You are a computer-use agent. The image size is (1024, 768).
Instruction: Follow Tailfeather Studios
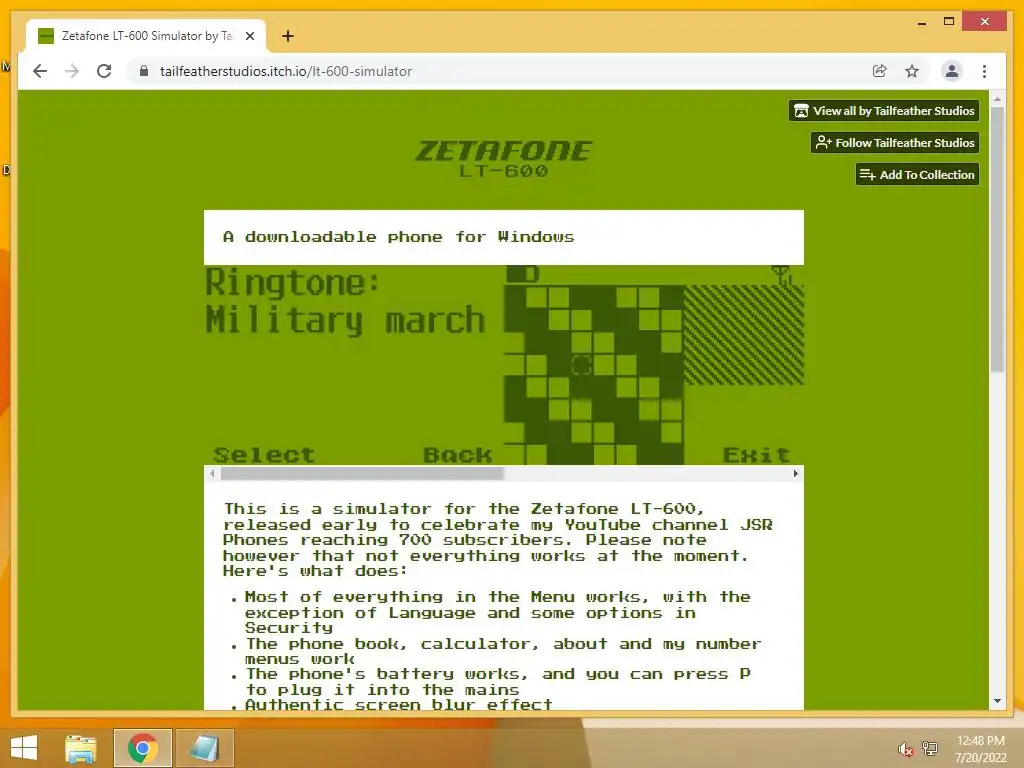click(895, 142)
